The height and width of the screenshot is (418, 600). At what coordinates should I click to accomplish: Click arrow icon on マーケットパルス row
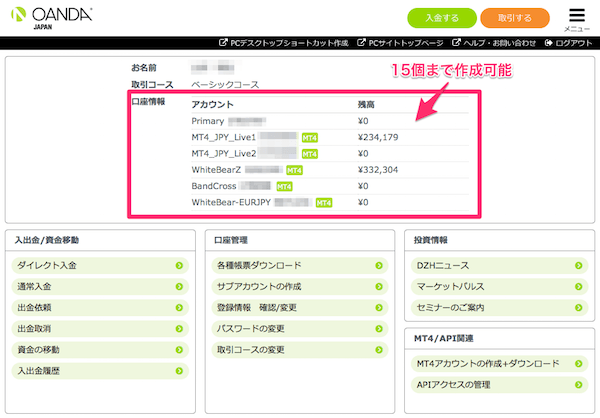[x=579, y=287]
